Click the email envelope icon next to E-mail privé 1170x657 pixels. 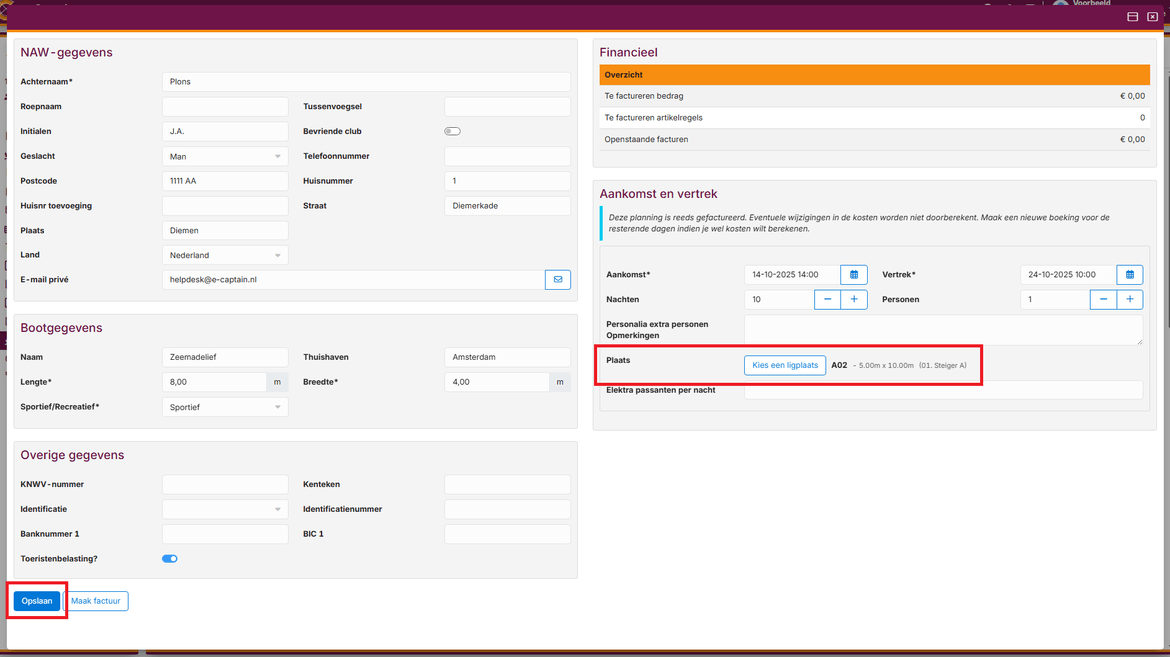point(558,280)
